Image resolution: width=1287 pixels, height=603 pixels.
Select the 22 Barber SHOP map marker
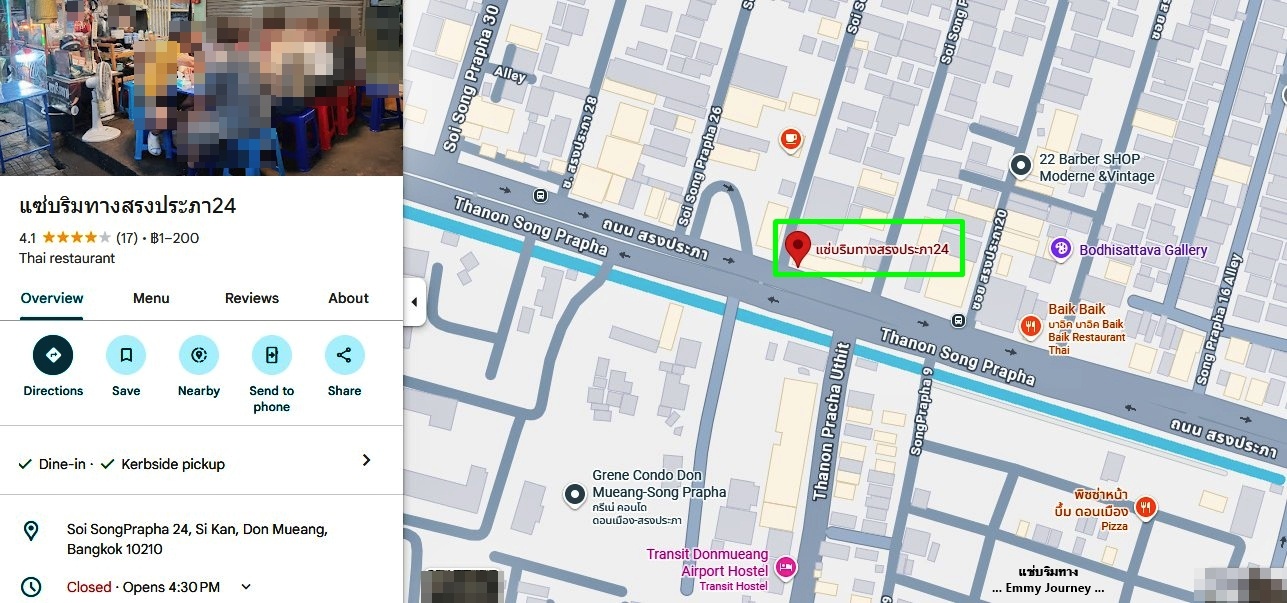[1020, 166]
